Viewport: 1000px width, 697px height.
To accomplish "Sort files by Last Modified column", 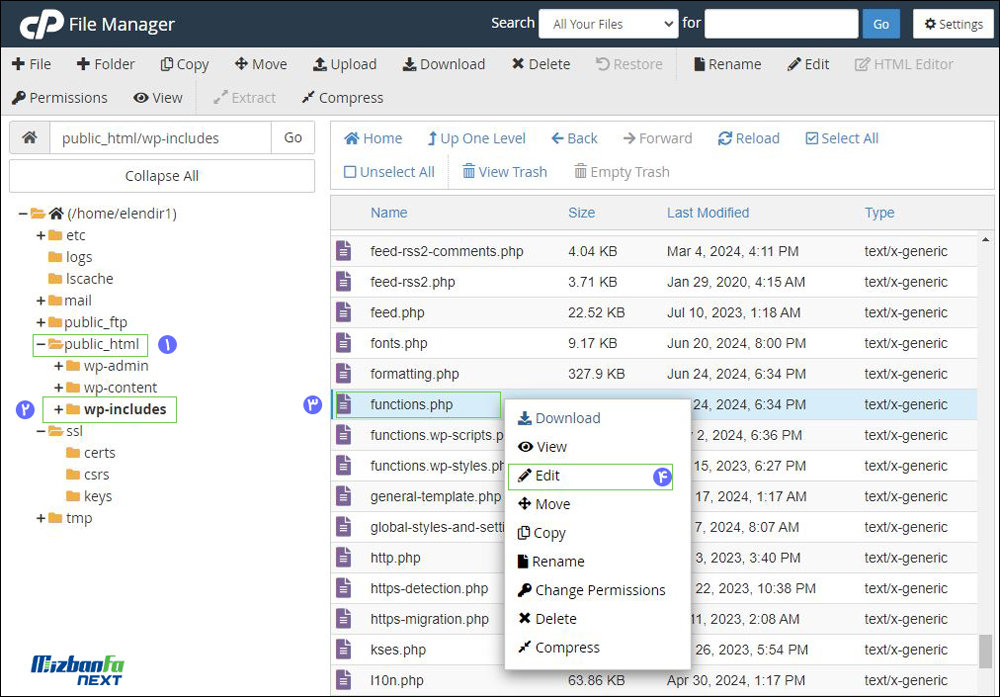I will (708, 212).
